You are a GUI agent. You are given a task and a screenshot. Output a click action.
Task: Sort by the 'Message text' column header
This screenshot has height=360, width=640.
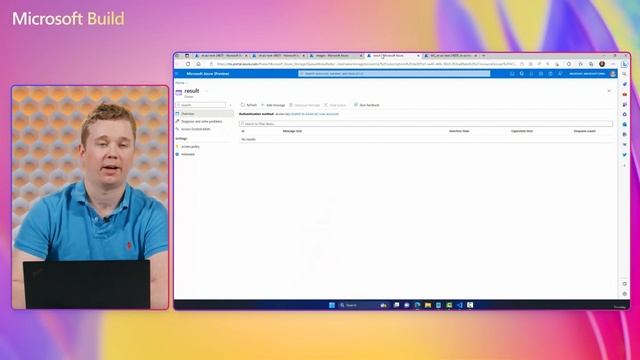[292, 131]
